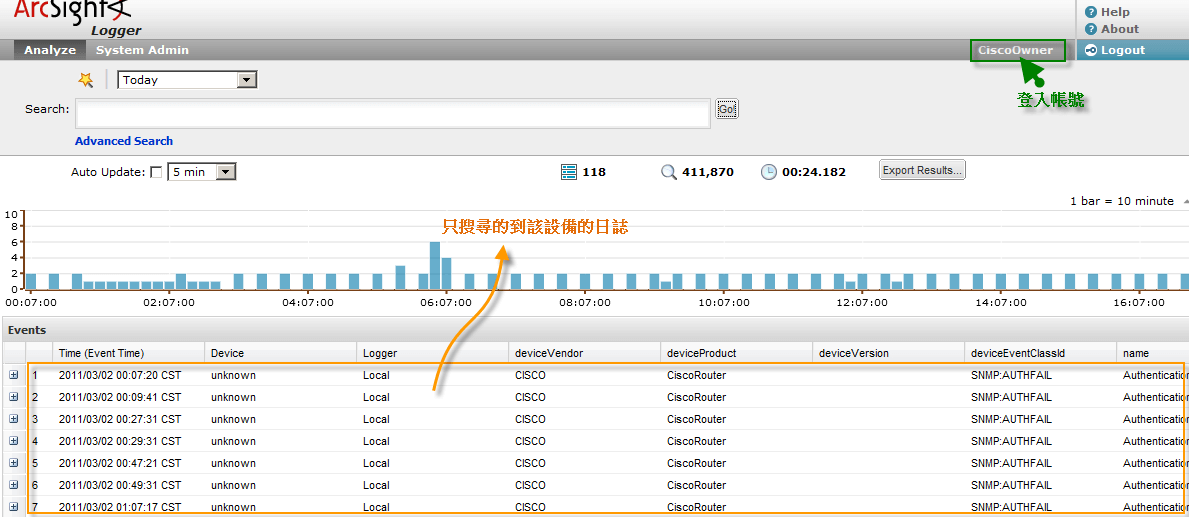1189x517 pixels.
Task: Click the scanned events magnifier icon
Action: [x=669, y=172]
